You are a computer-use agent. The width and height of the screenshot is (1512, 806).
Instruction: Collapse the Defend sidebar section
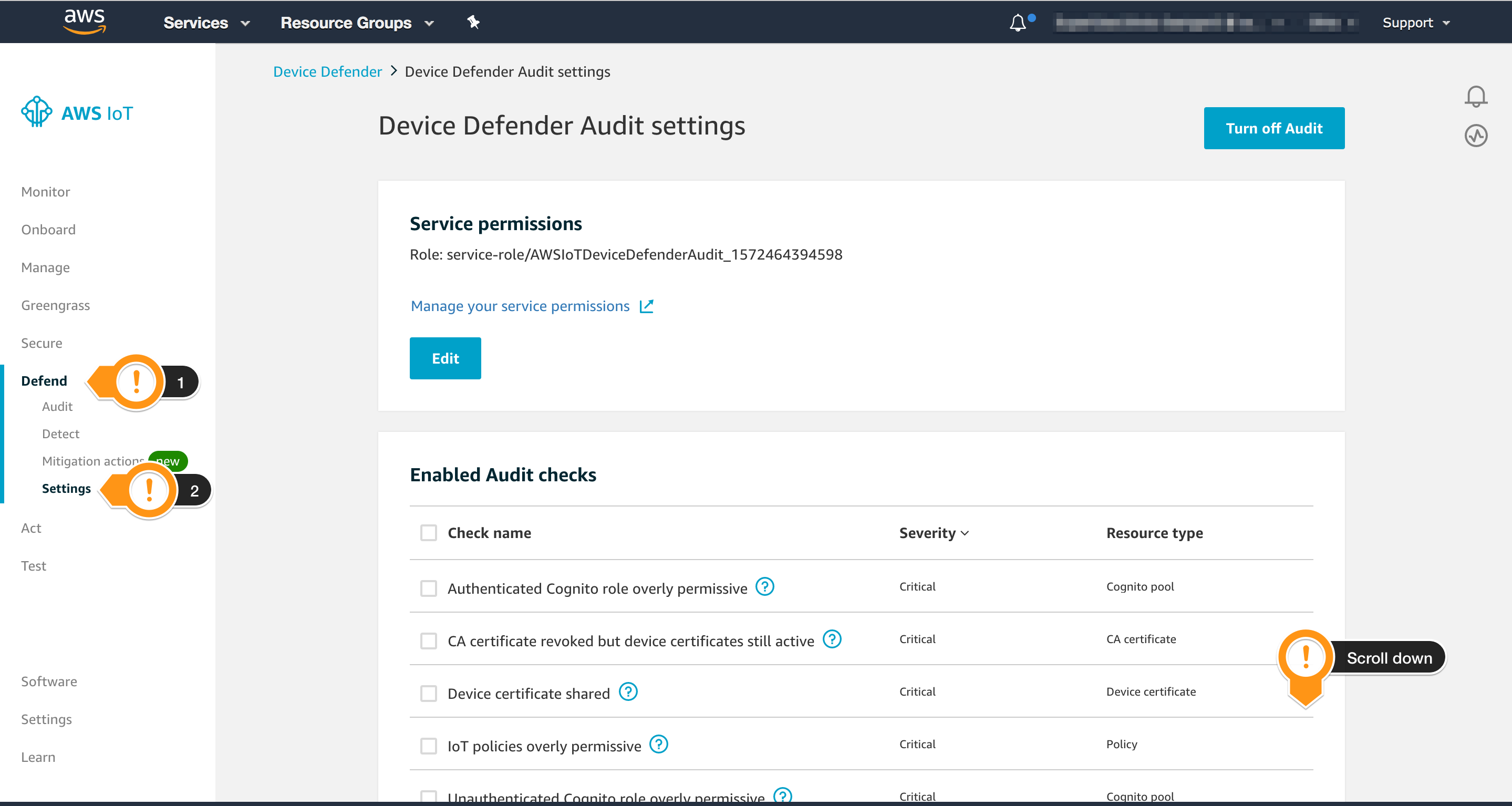click(44, 381)
